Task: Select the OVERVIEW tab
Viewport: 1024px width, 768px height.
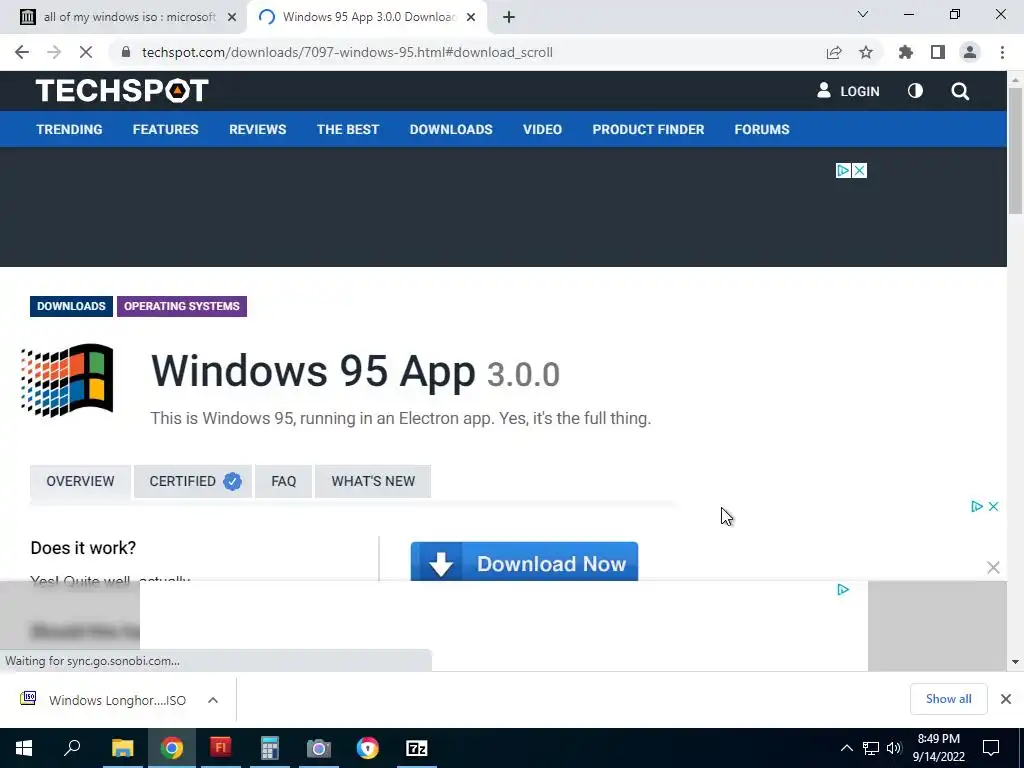Action: [x=80, y=481]
